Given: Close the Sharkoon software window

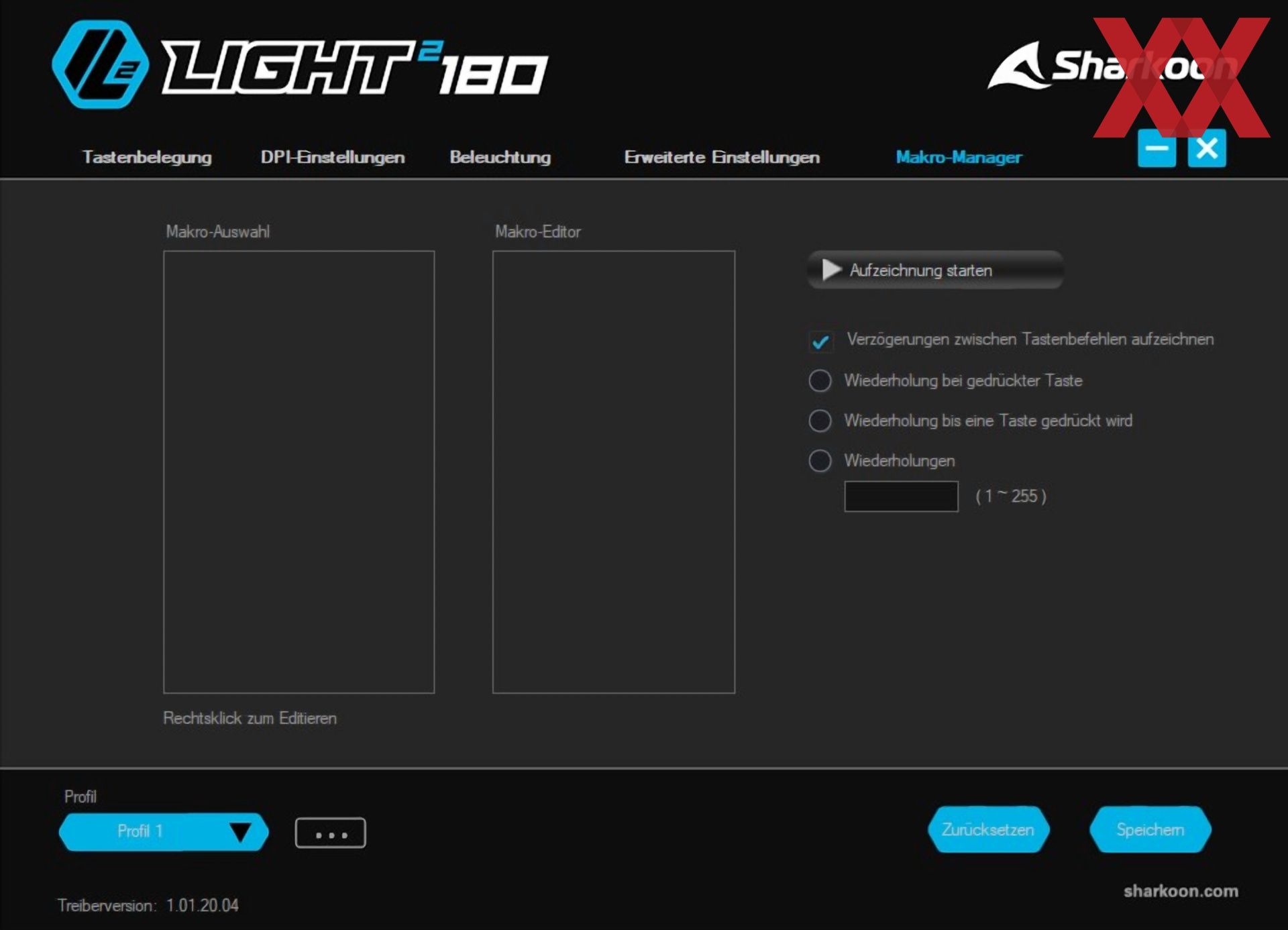Looking at the screenshot, I should click(1207, 148).
